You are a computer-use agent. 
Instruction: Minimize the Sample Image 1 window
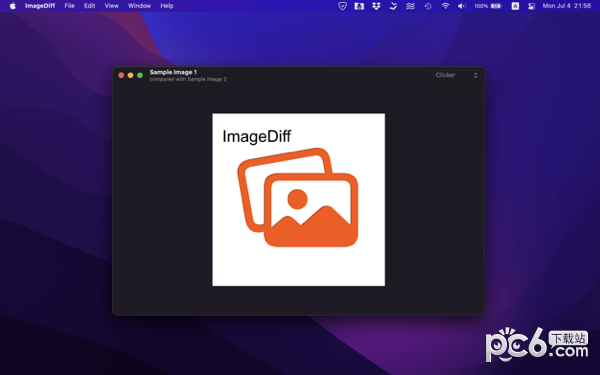[130, 75]
